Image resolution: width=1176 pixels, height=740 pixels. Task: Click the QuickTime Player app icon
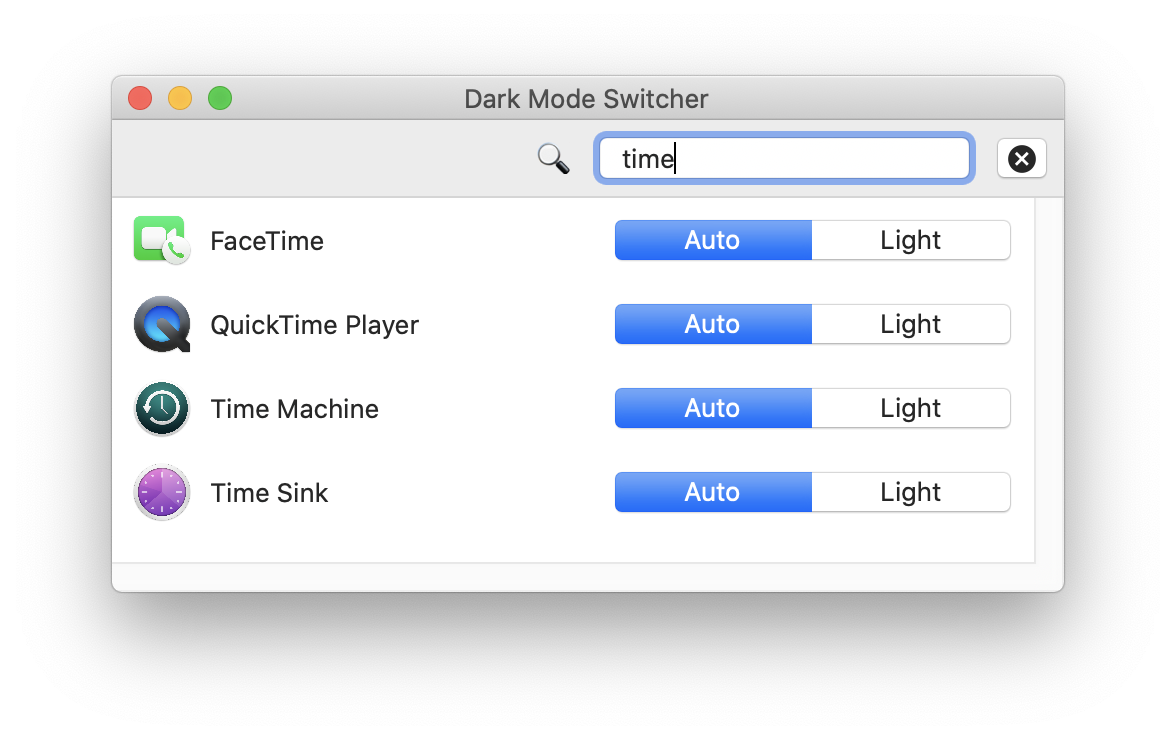(161, 324)
